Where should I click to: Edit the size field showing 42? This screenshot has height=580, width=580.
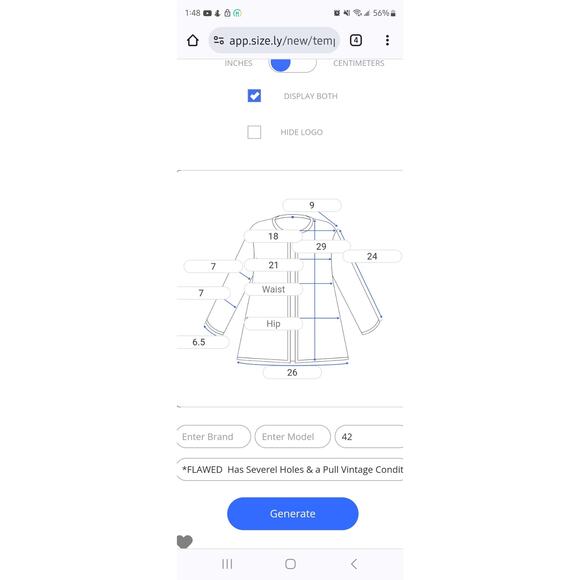tap(369, 436)
